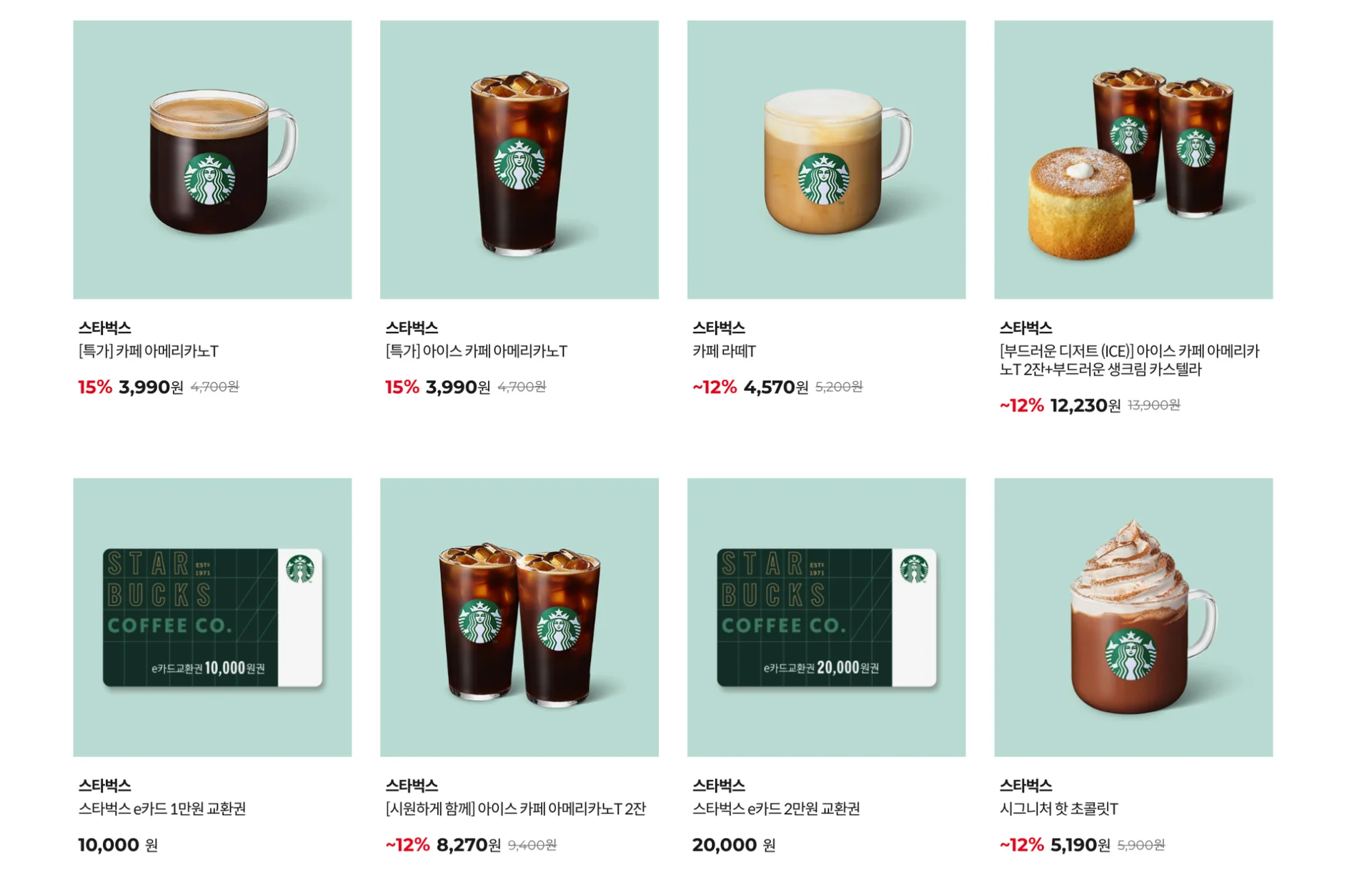Select the 20,000 won e-card image
1372x890 pixels.
pyautogui.click(x=826, y=617)
